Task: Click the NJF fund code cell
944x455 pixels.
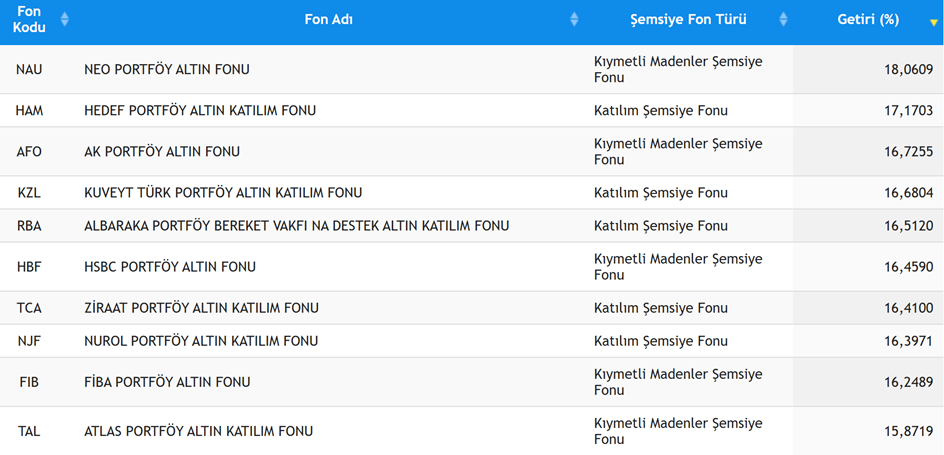Action: click(29, 340)
